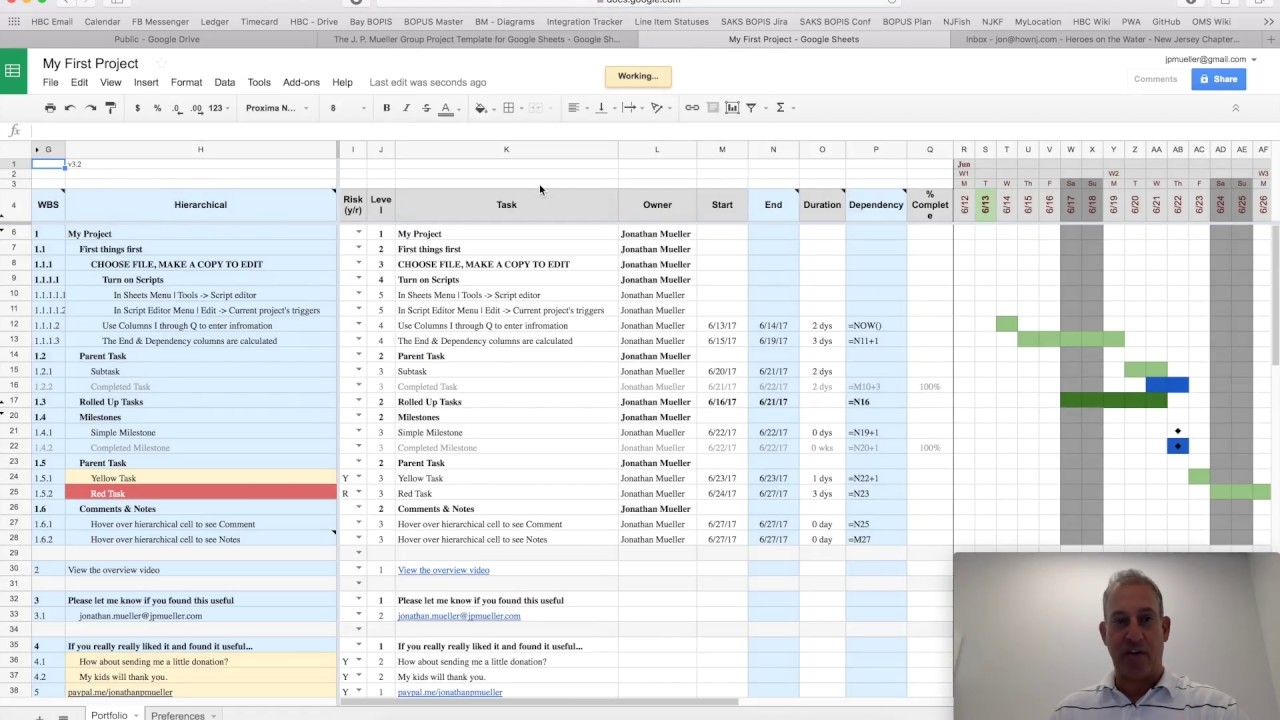This screenshot has width=1280, height=720.
Task: Open the Proxima Nova font dropdown
Action: (x=277, y=108)
